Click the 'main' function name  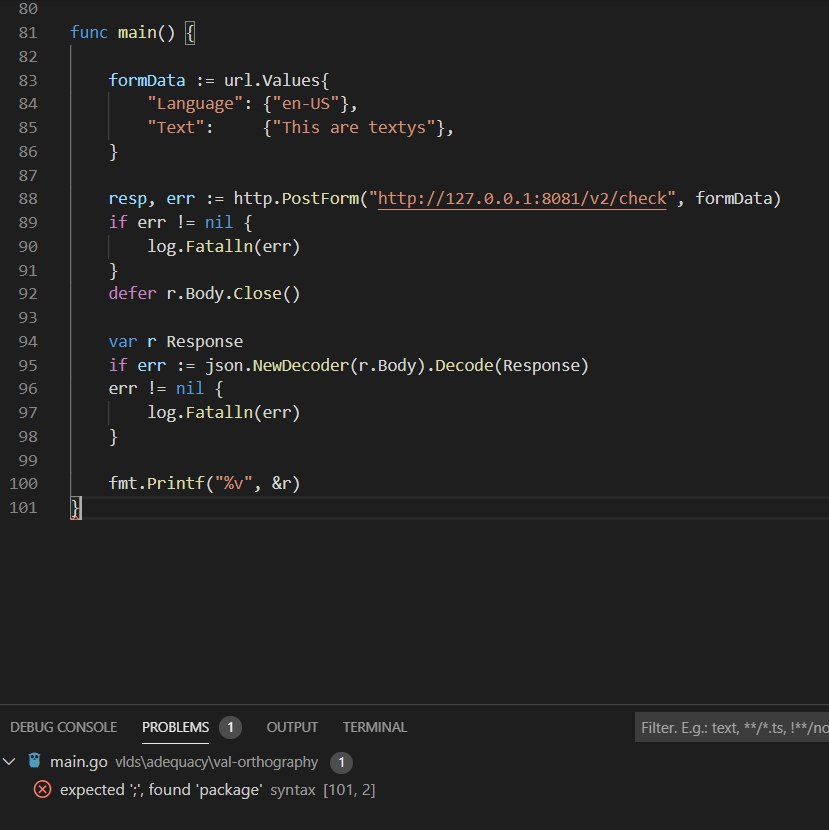137,33
